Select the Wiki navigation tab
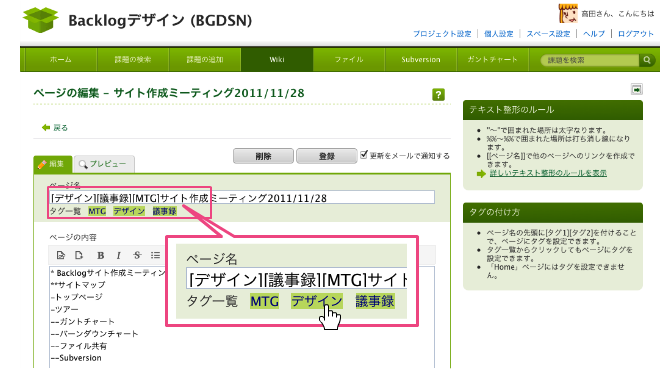The width and height of the screenshot is (660, 369). 277,60
